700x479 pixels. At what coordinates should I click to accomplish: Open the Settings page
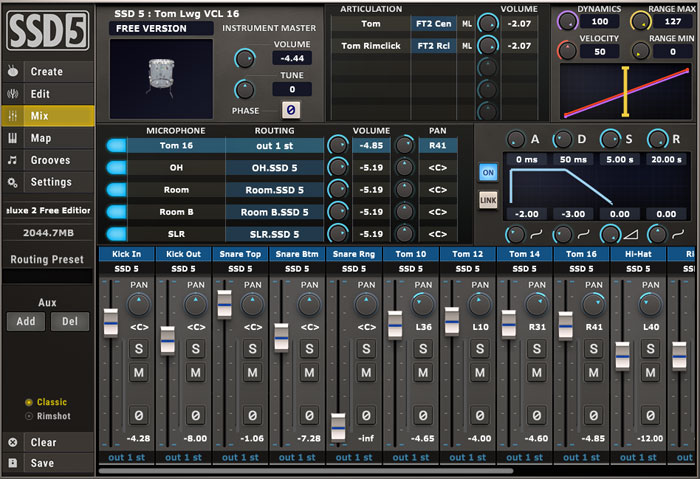48,182
